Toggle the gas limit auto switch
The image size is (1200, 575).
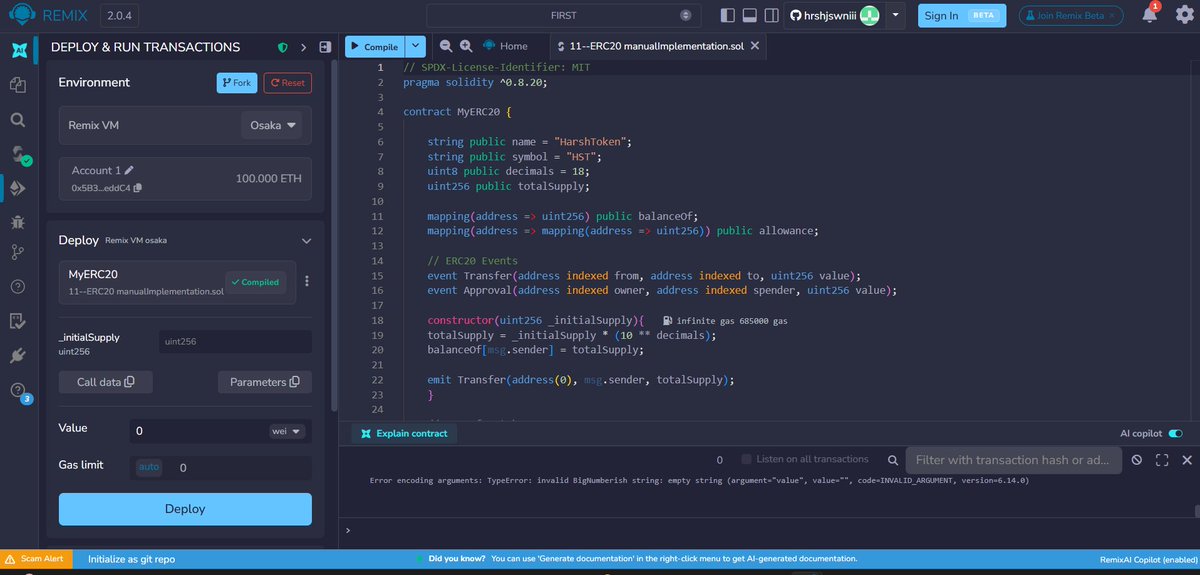coord(148,467)
